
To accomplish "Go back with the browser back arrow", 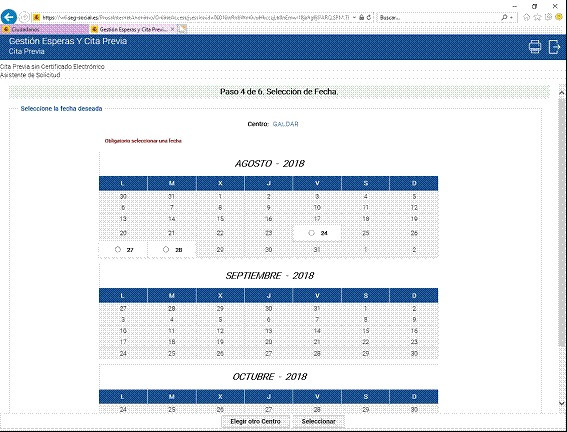I will [9, 17].
